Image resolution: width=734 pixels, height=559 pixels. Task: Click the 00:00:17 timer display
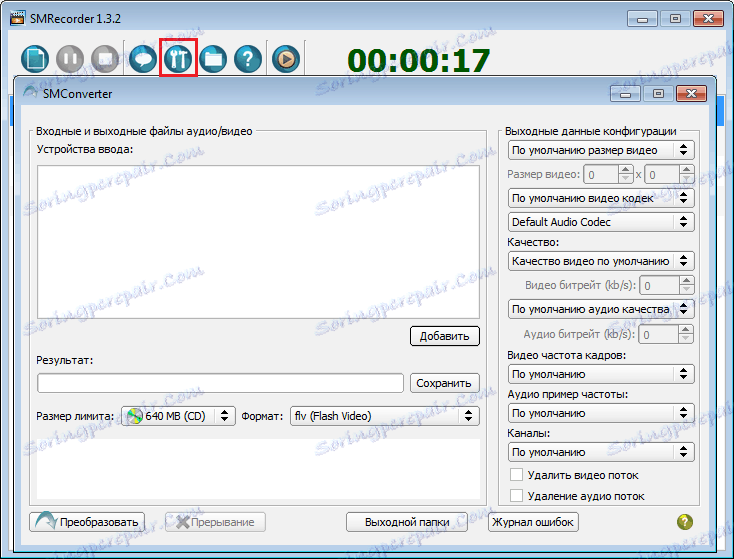418,61
